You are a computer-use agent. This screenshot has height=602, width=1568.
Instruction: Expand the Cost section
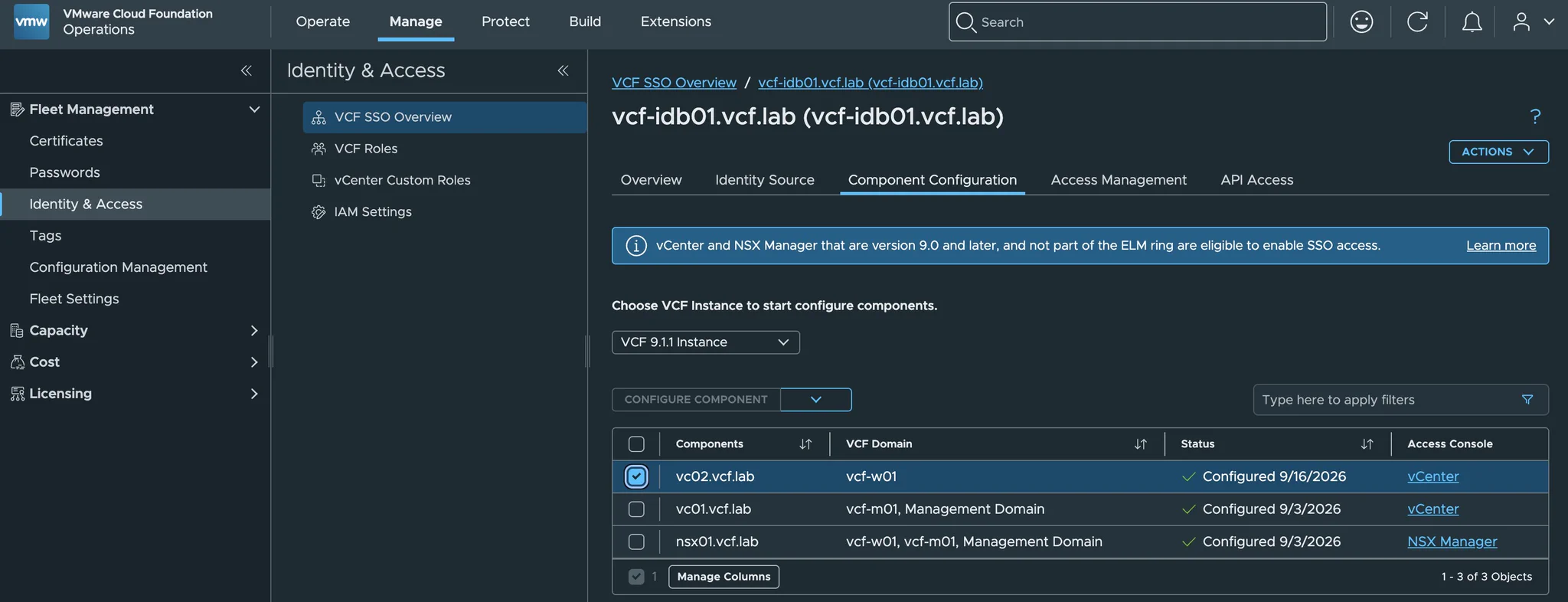point(254,362)
